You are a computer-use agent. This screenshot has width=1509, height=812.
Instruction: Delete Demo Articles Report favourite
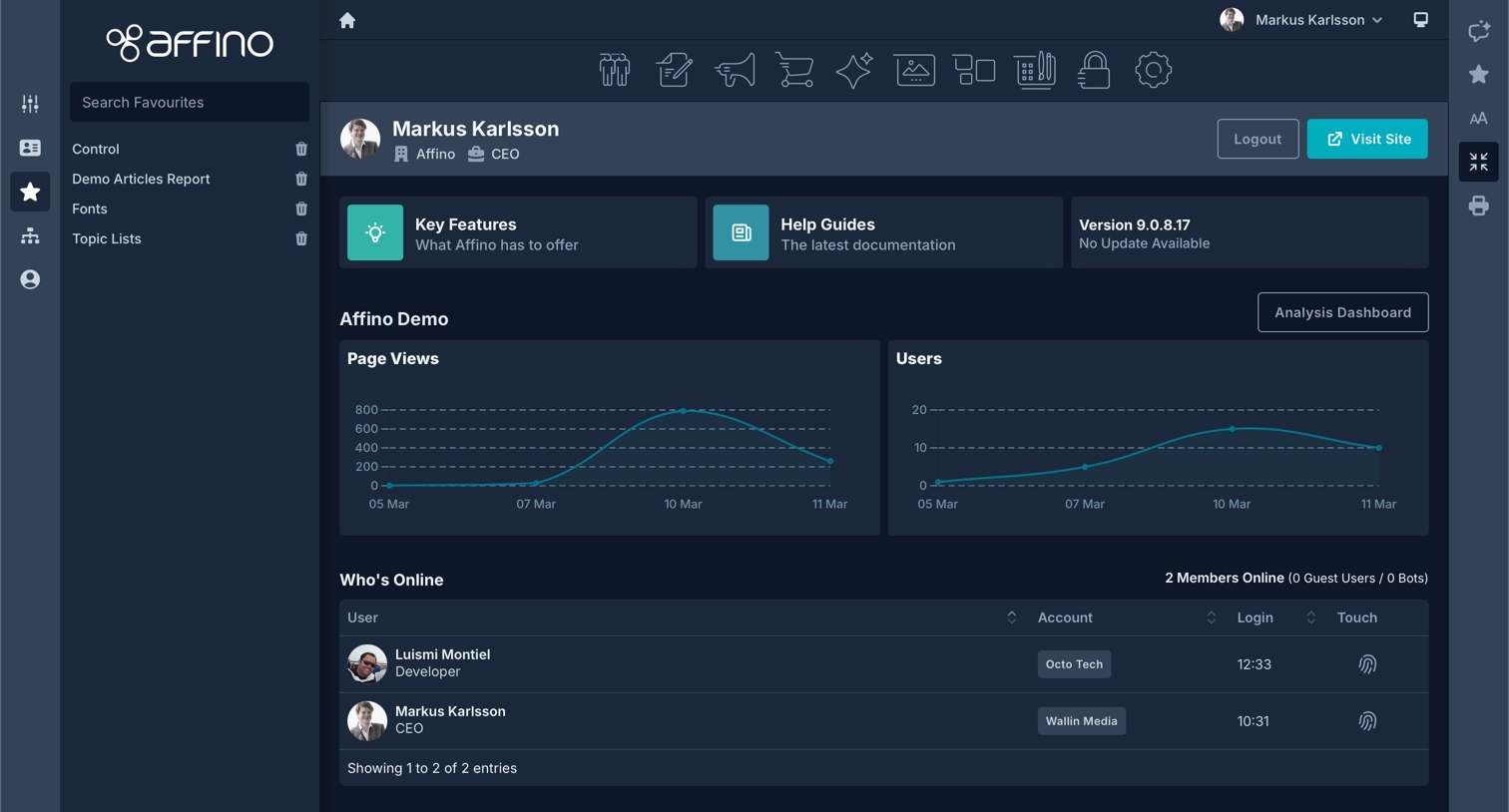point(301,179)
